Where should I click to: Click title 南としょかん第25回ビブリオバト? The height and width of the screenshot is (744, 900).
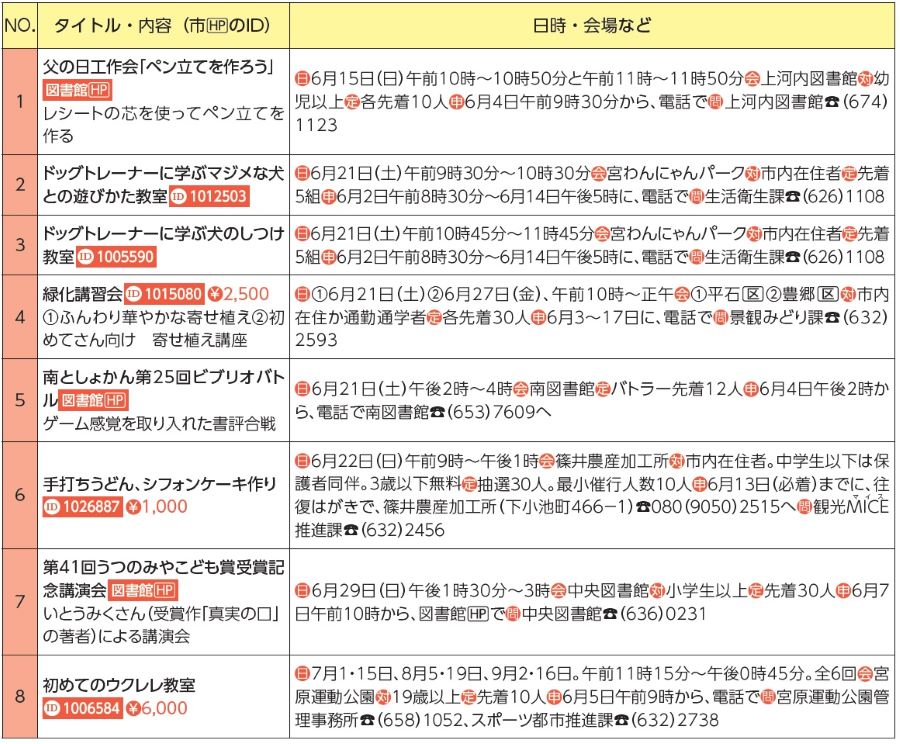pyautogui.click(x=164, y=377)
